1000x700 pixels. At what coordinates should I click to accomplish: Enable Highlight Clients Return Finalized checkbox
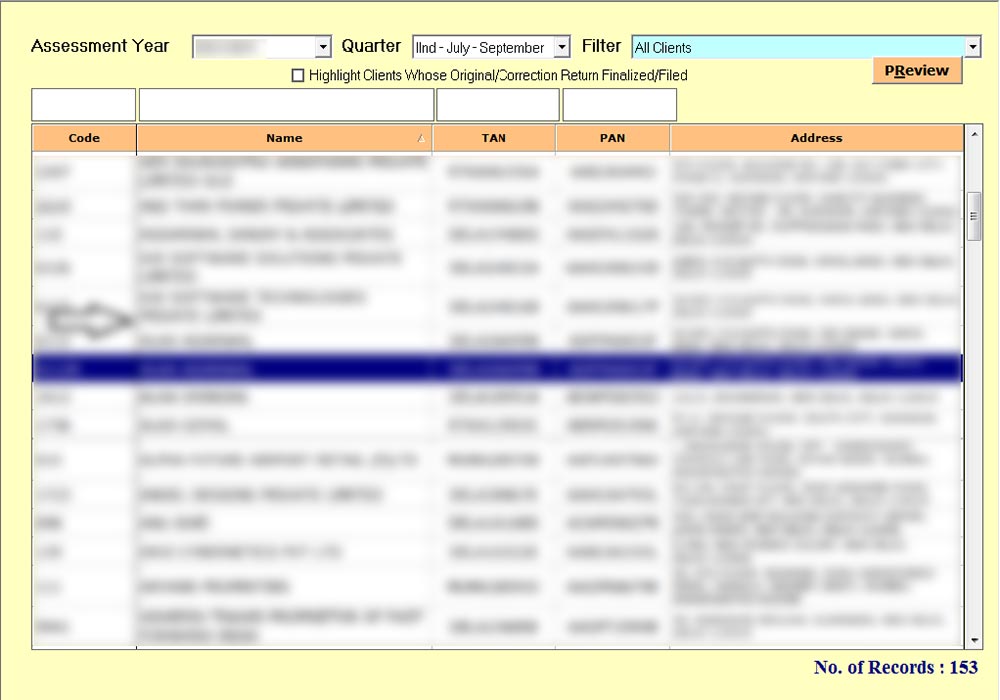coord(297,75)
